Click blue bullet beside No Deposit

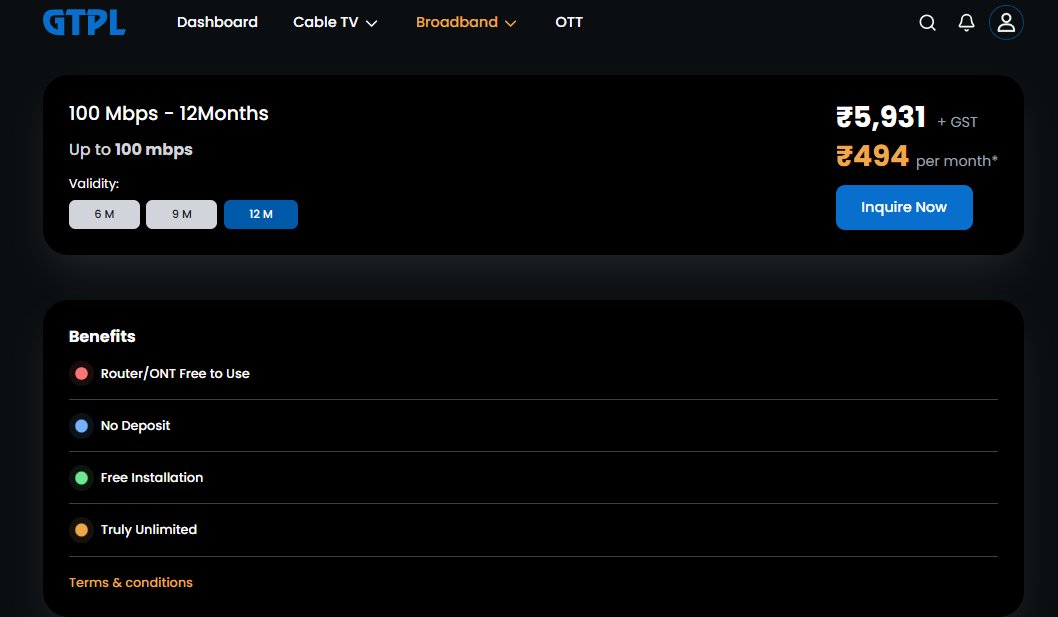pos(82,426)
